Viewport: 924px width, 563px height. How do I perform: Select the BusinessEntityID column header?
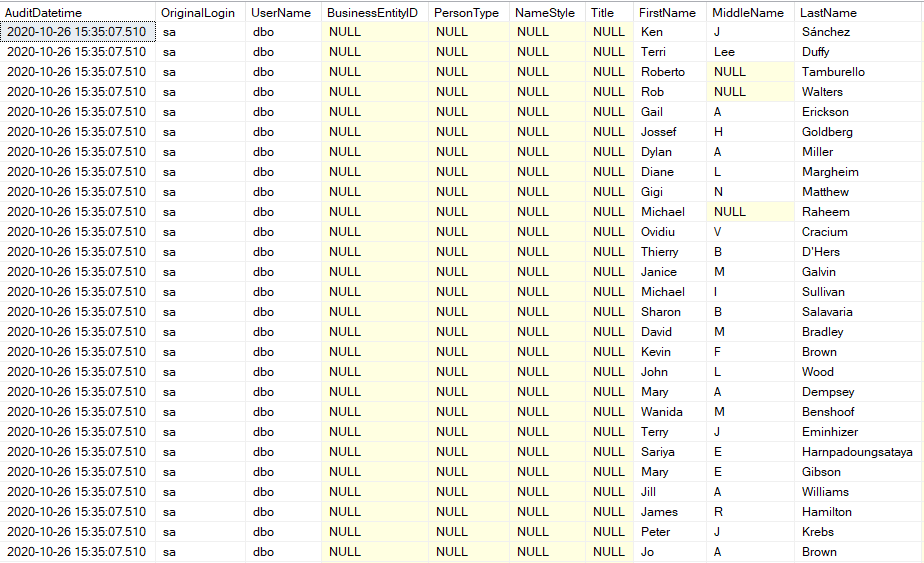coord(373,12)
